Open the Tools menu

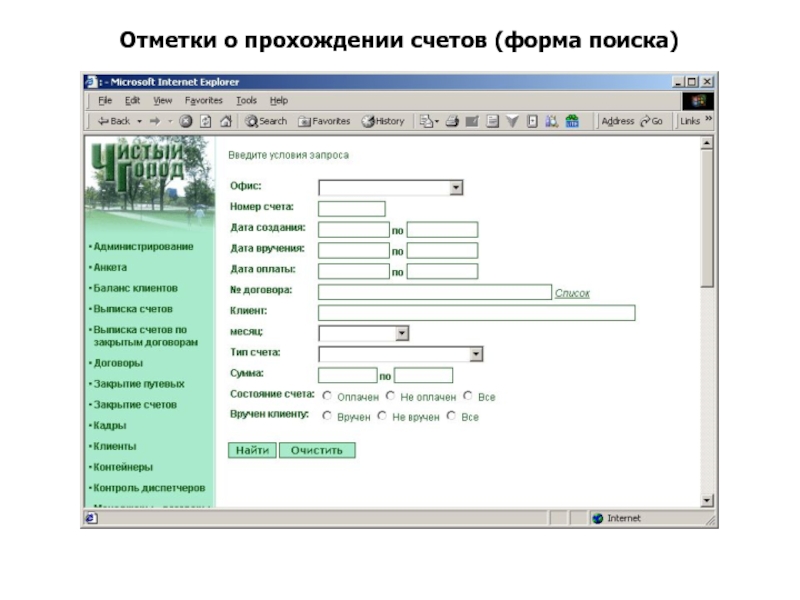click(246, 100)
